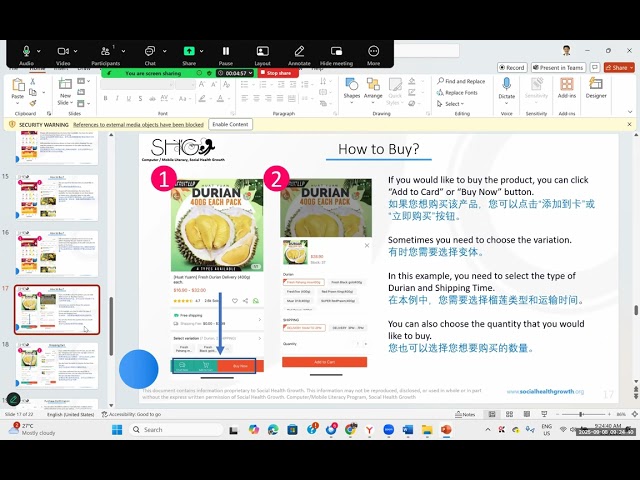Select slide 16 thumbnail
This screenshot has height=480, width=640.
tap(57, 253)
